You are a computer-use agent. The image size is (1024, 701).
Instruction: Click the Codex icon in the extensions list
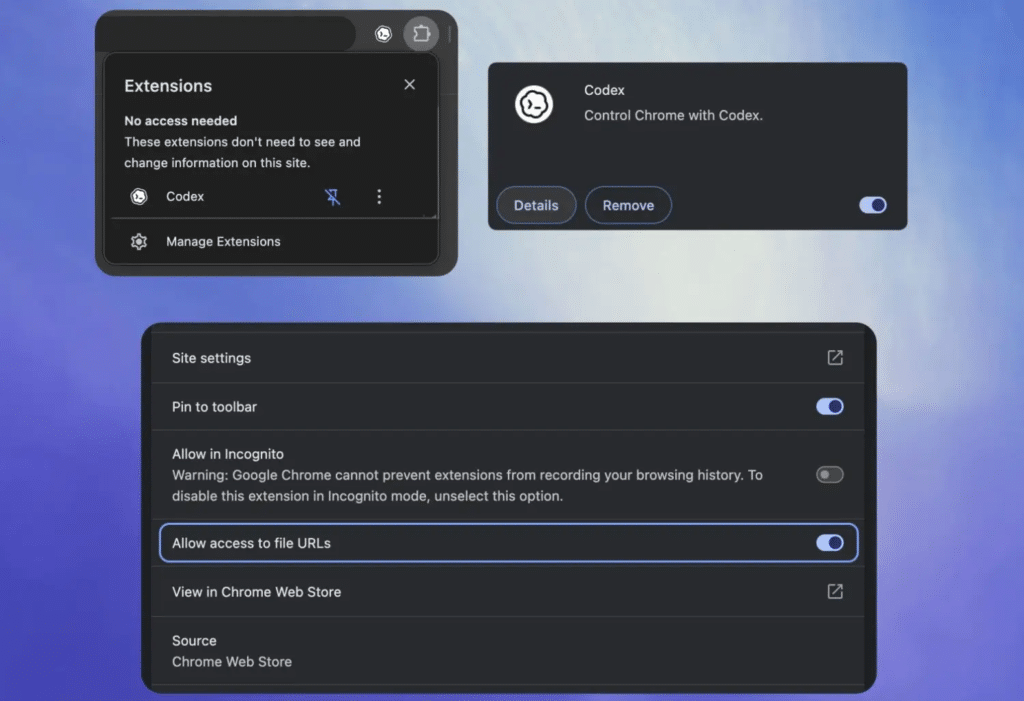138,197
